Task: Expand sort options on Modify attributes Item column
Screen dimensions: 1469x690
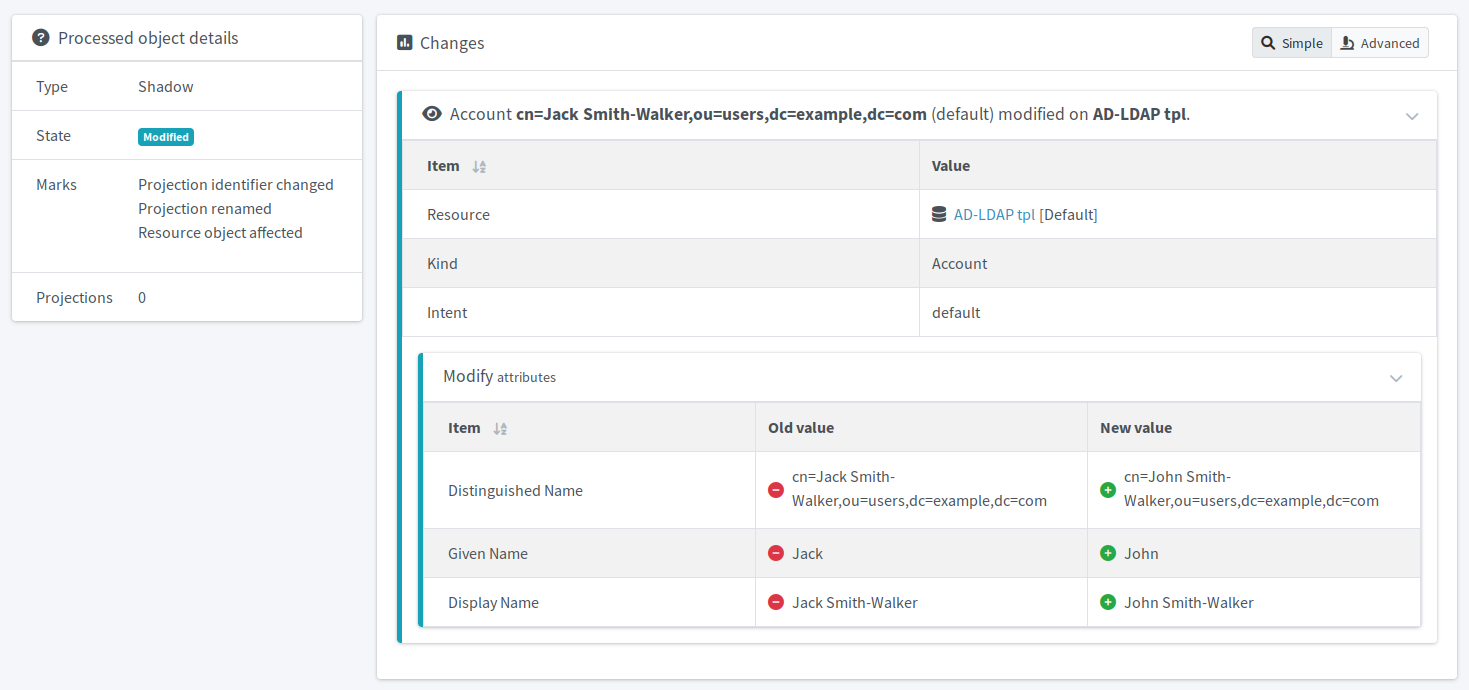Action: pyautogui.click(x=499, y=428)
